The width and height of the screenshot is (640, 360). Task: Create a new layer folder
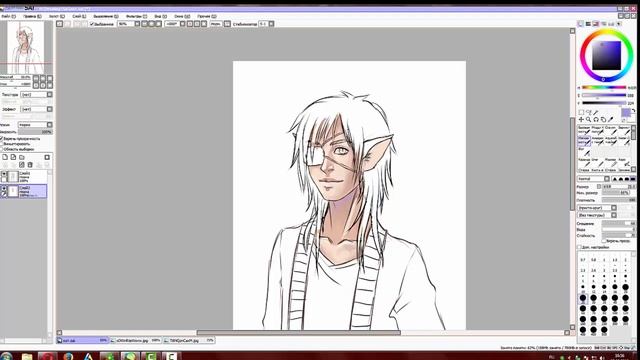22,157
